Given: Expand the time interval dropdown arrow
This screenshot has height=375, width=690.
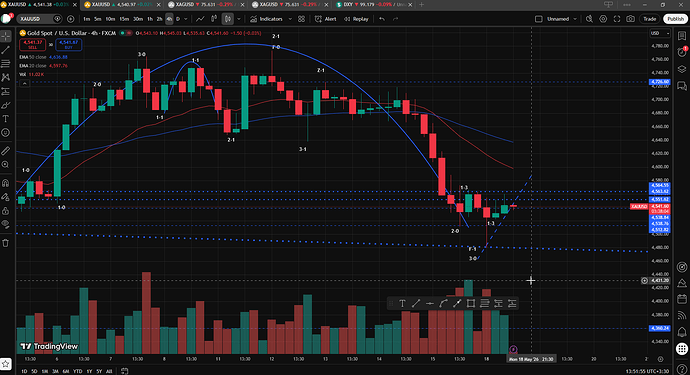Looking at the screenshot, I should click(186, 19).
